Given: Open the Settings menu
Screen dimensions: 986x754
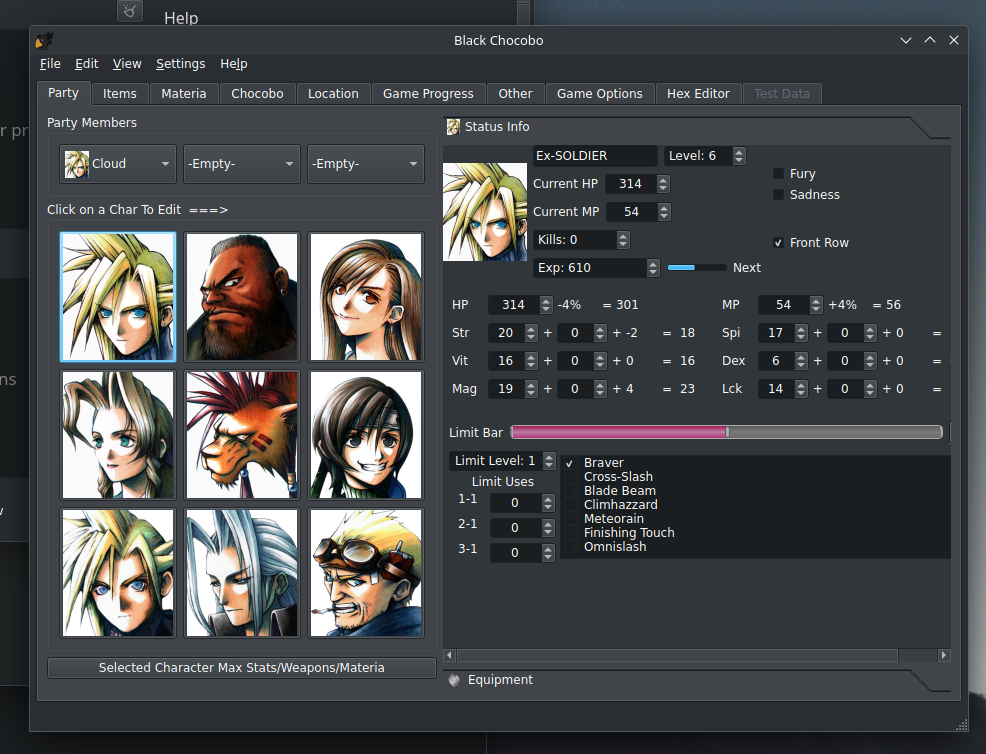Looking at the screenshot, I should tap(180, 64).
